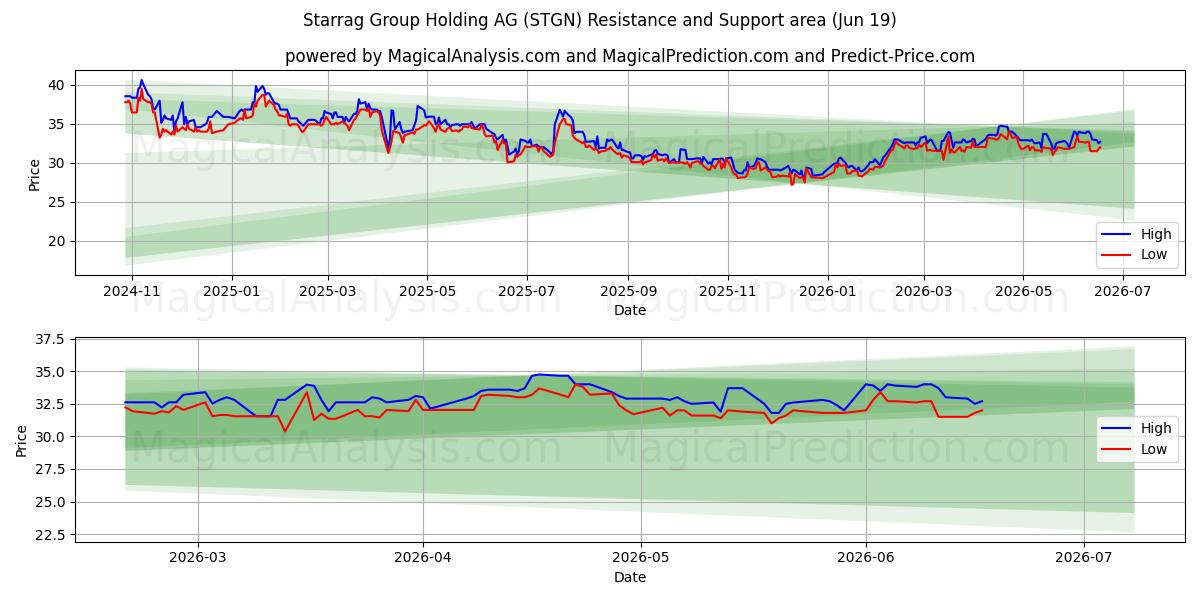Image resolution: width=1200 pixels, height=600 pixels.
Task: Click the '2025-09' date label on upper axis
Action: coord(628,291)
